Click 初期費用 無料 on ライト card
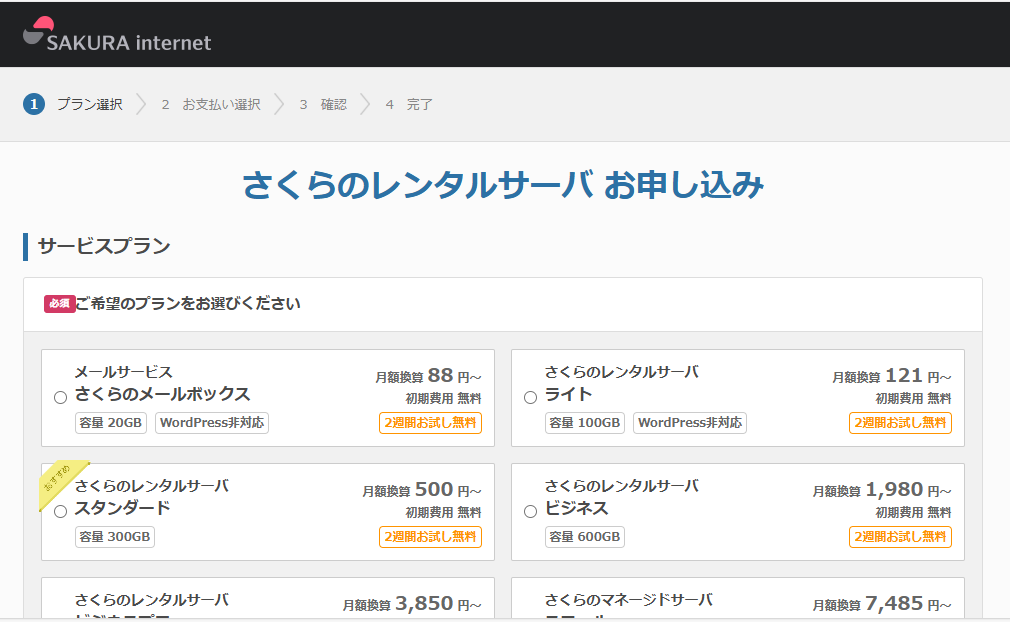The height and width of the screenshot is (622, 1010). tap(913, 399)
